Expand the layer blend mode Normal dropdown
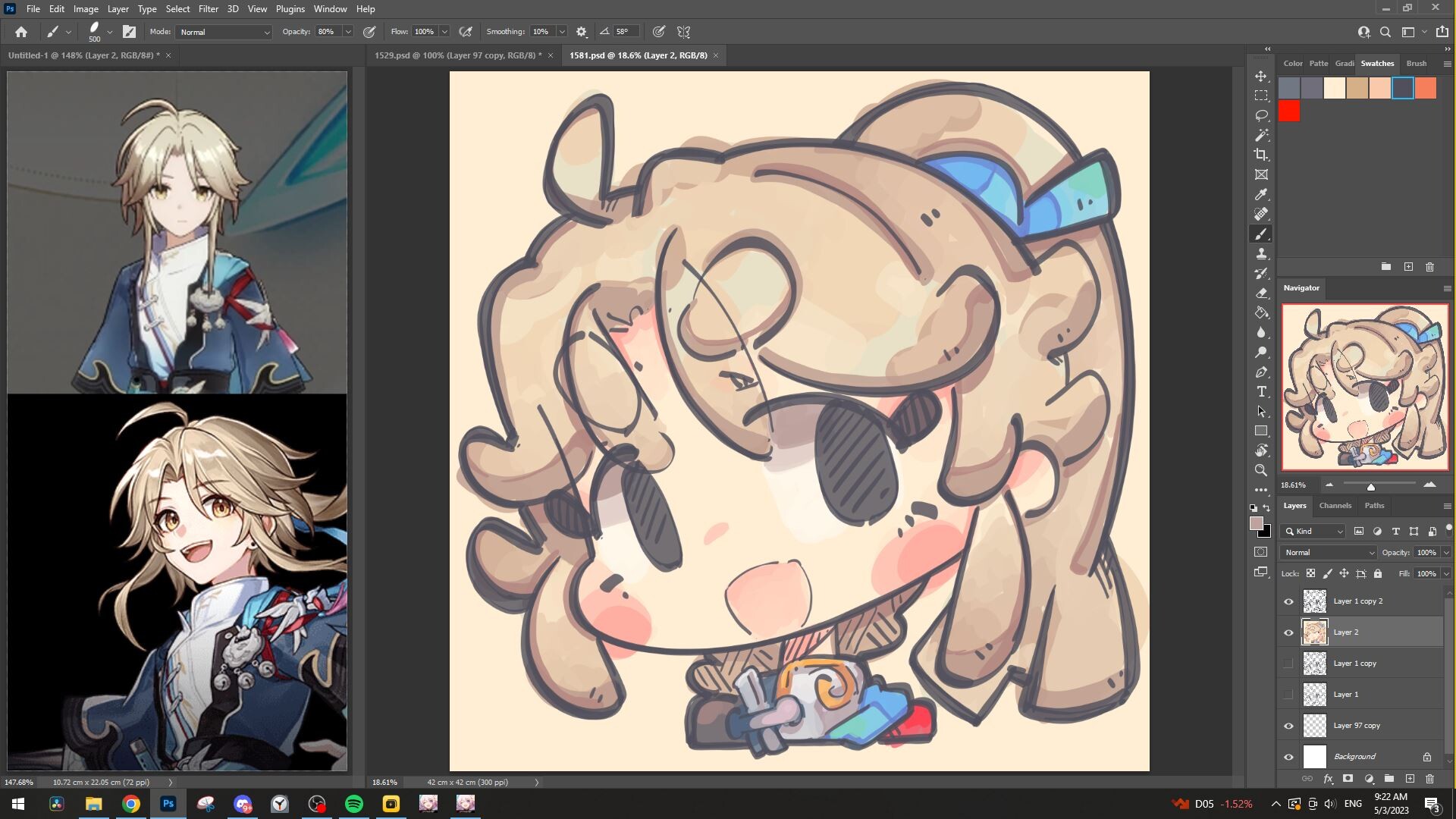This screenshot has height=819, width=1456. [x=1329, y=553]
